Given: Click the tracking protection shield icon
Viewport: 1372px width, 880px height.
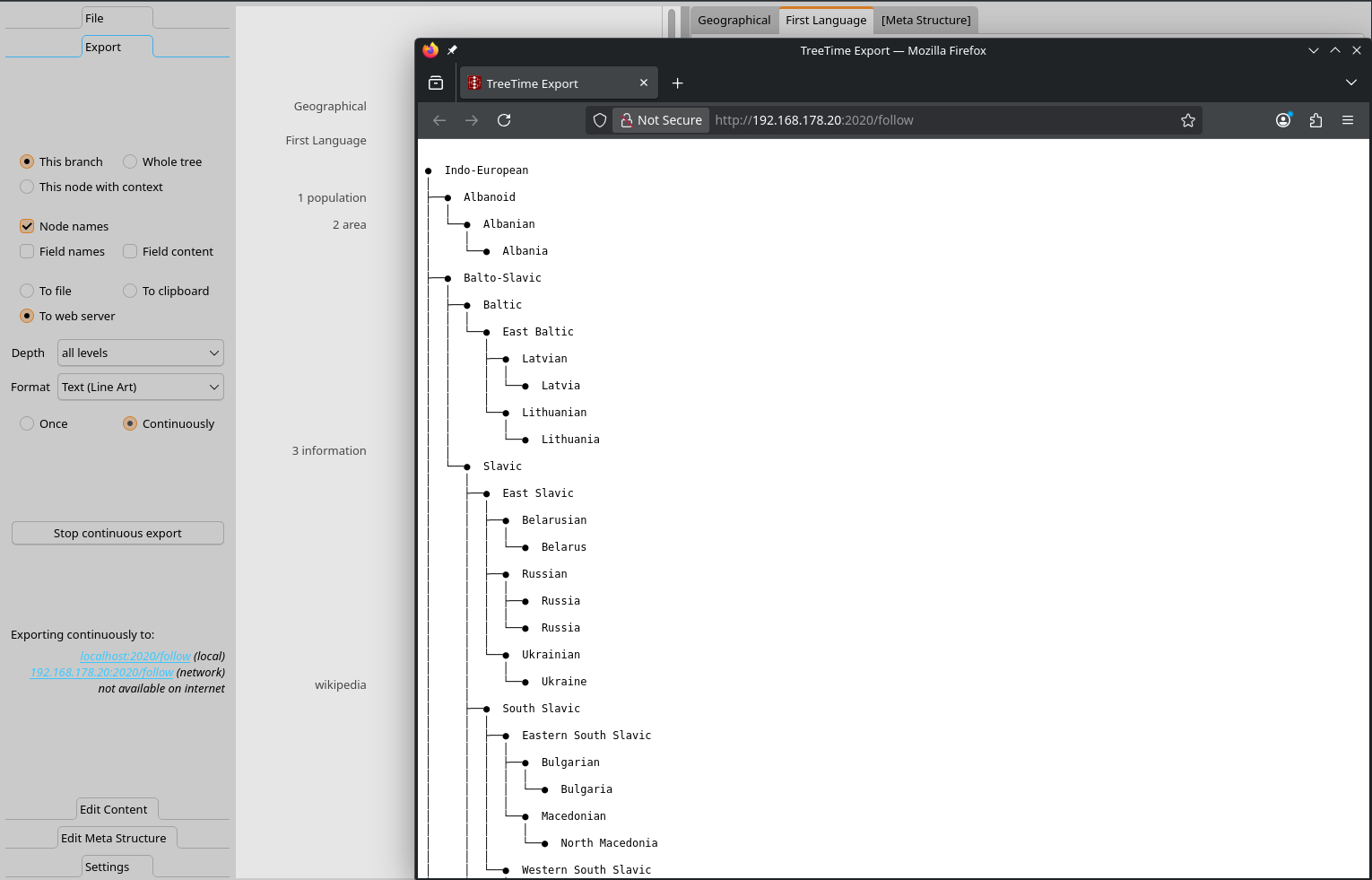Looking at the screenshot, I should [x=600, y=120].
